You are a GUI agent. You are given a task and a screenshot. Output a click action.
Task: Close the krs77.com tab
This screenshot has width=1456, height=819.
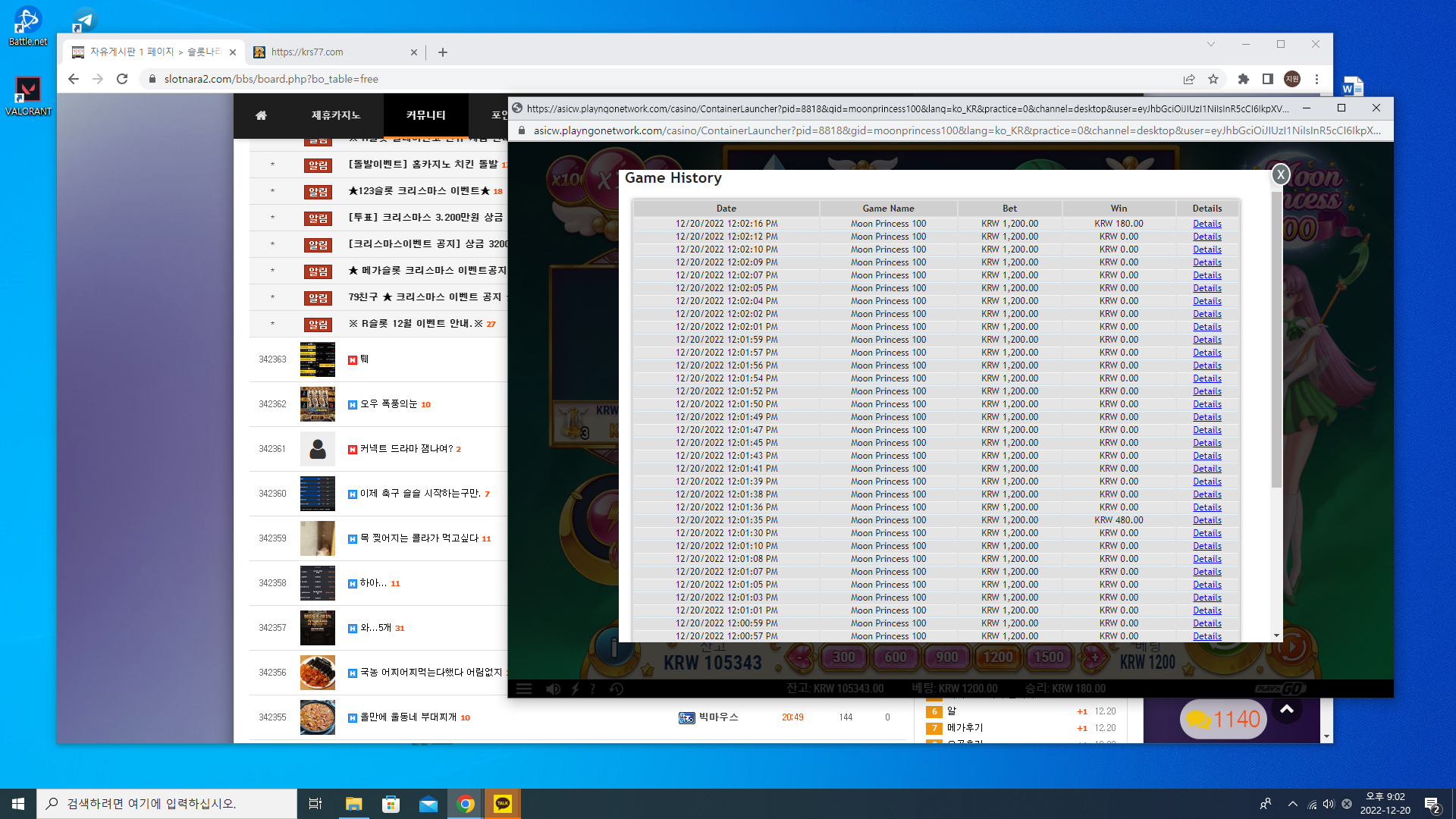coord(413,52)
